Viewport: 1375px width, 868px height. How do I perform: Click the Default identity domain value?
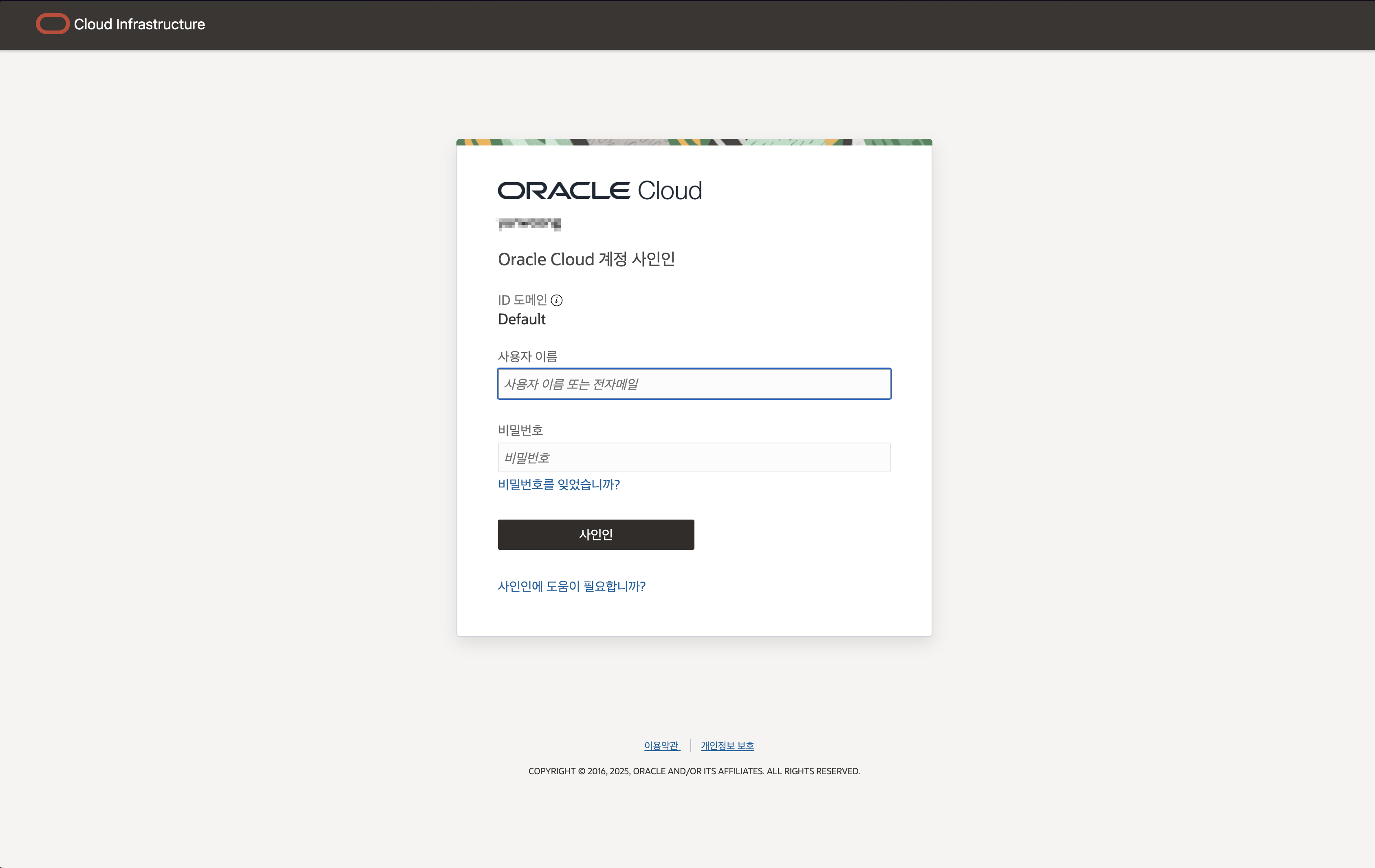521,319
